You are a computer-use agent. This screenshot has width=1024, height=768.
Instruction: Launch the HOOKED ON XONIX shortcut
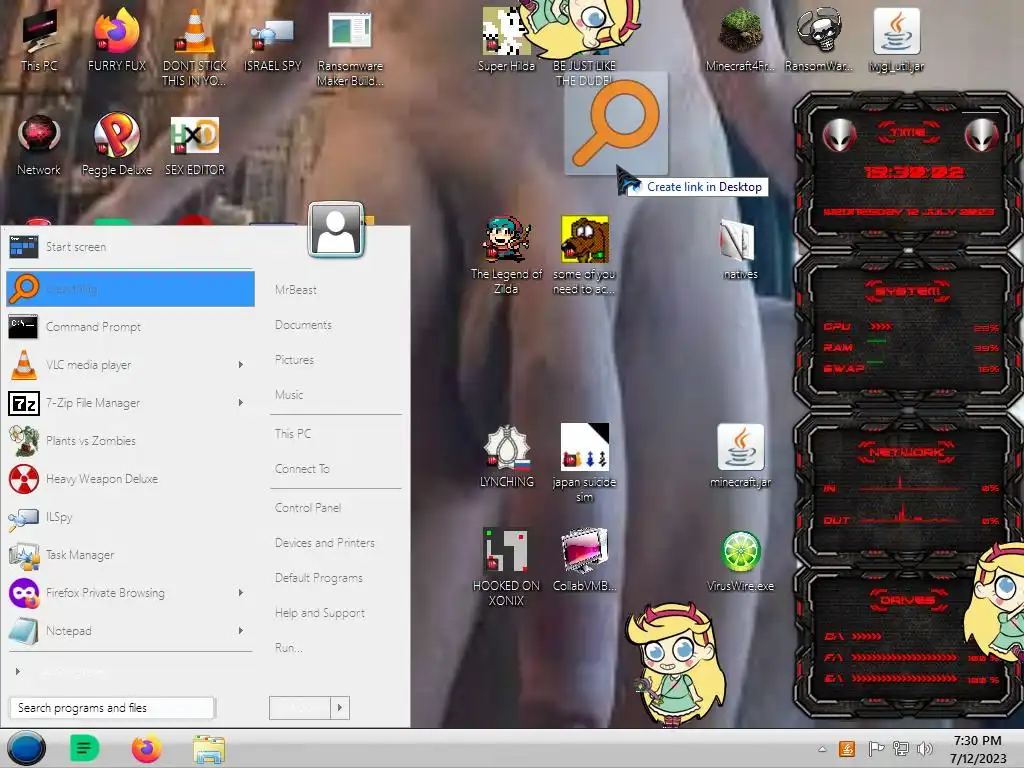pyautogui.click(x=506, y=567)
